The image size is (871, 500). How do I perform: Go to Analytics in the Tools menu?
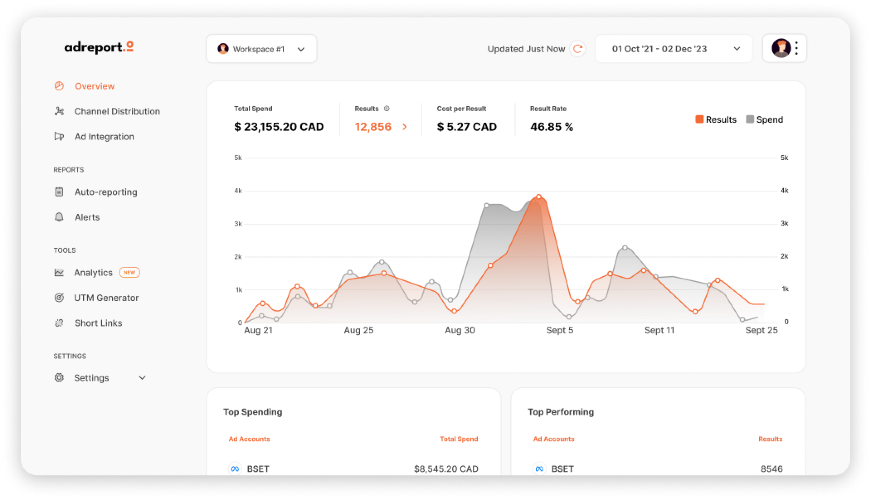click(93, 272)
